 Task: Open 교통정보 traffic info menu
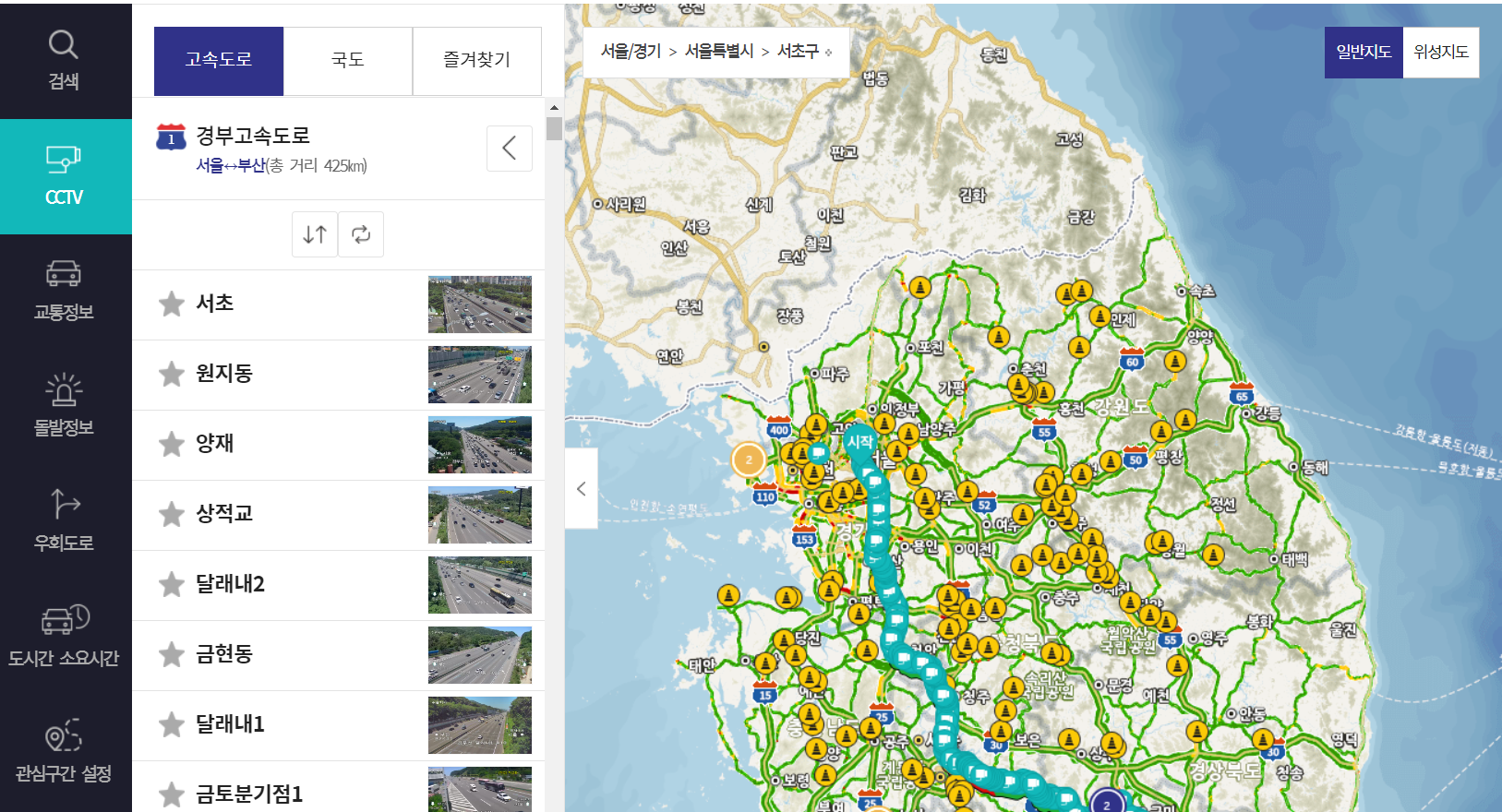point(64,292)
